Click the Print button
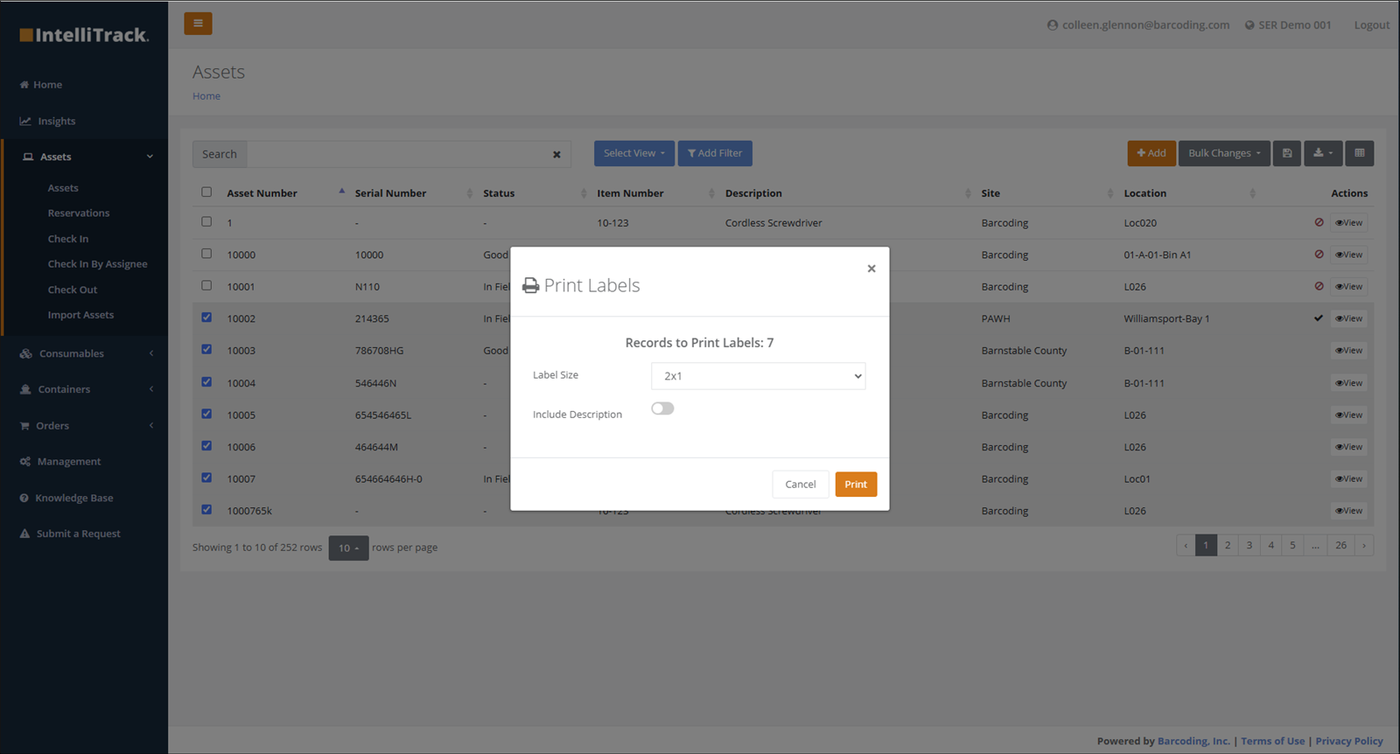The height and width of the screenshot is (754, 1400). [x=856, y=484]
